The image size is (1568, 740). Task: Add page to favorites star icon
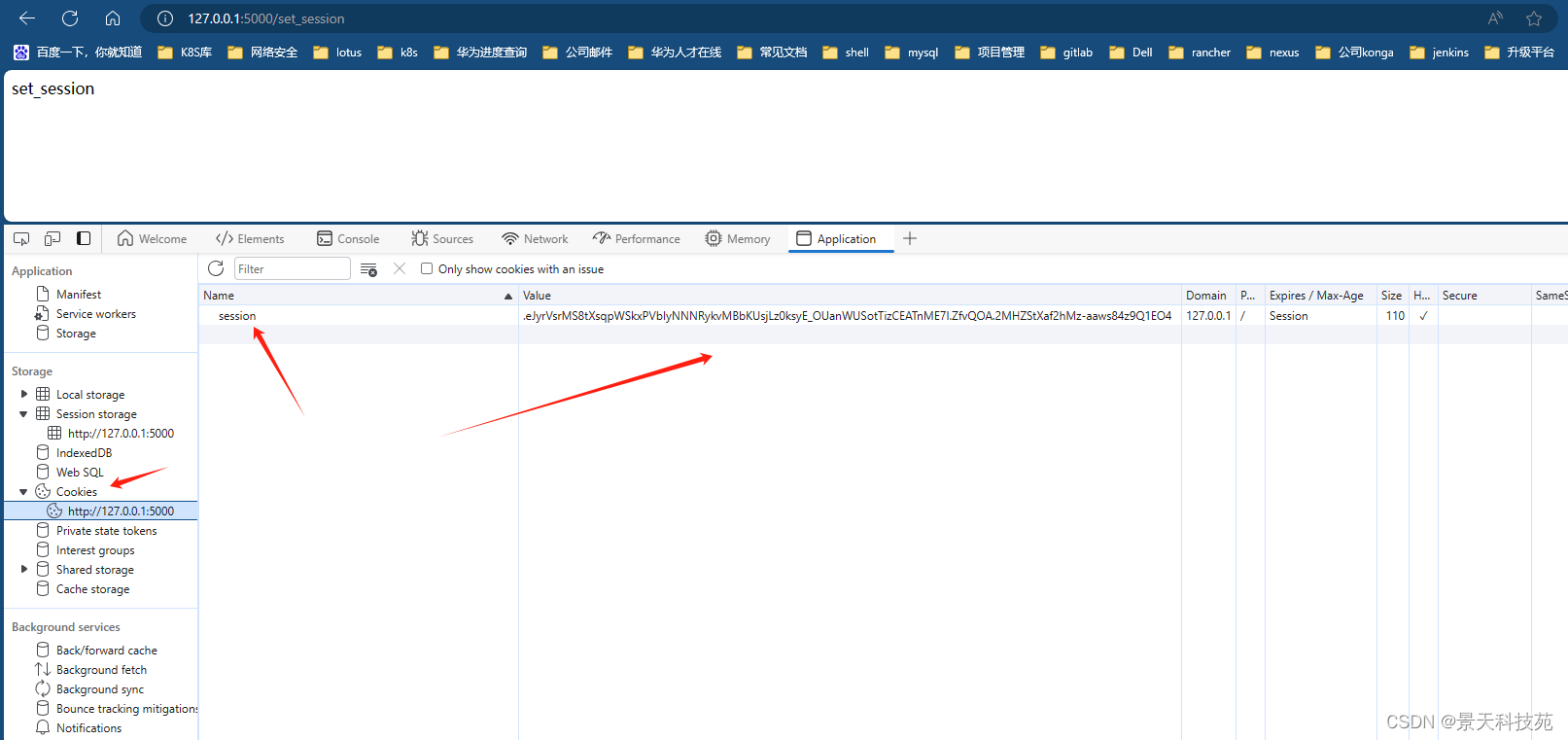click(1534, 18)
